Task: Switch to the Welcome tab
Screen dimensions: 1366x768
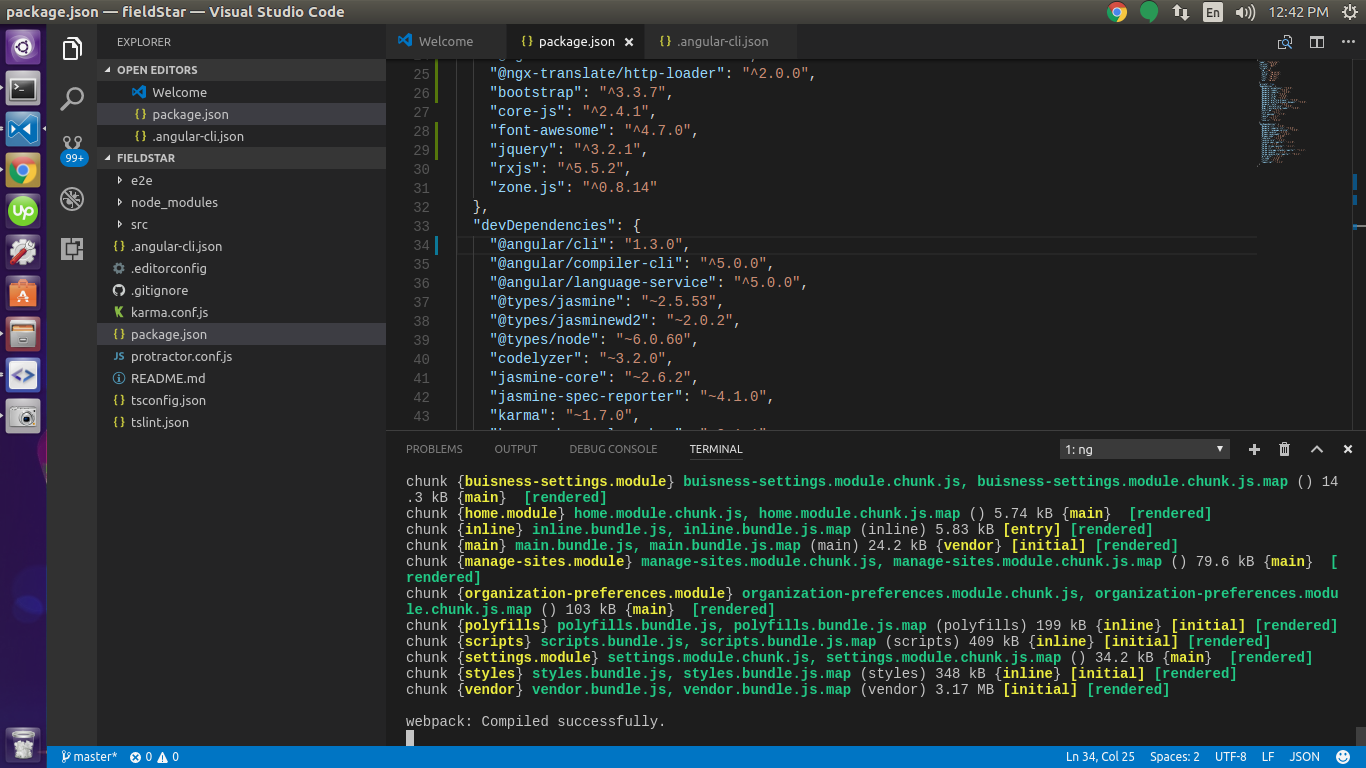Action: 444,41
